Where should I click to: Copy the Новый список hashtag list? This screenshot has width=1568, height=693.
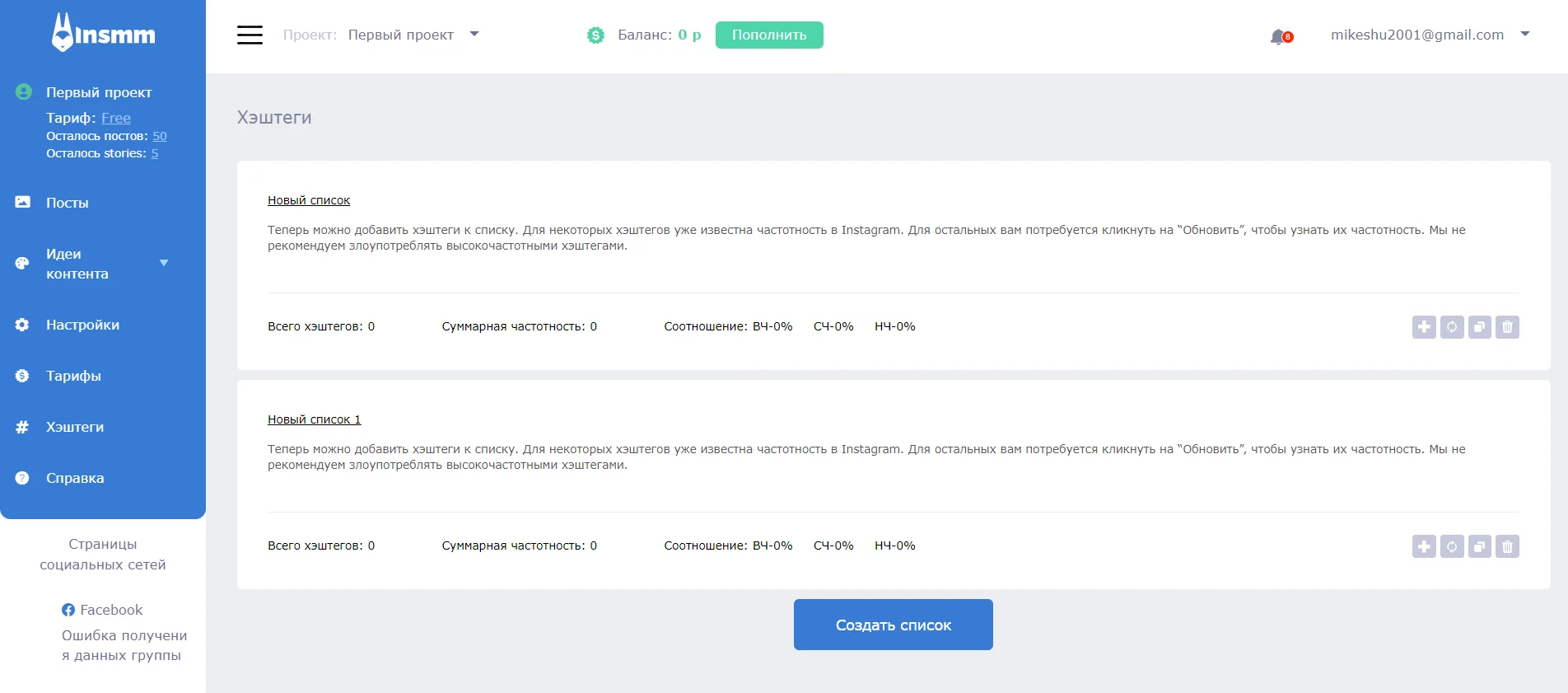(x=1480, y=327)
